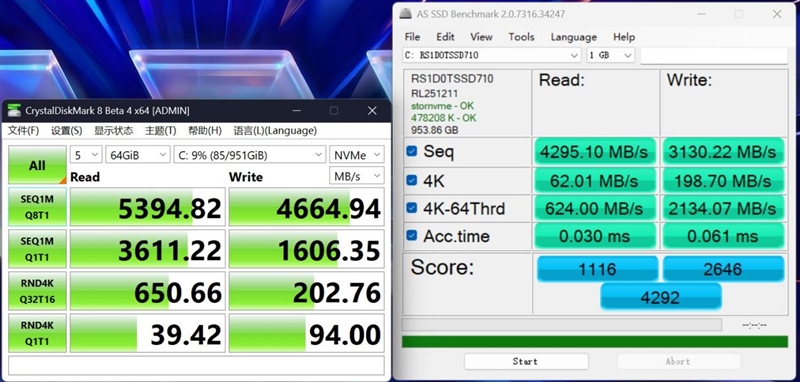This screenshot has height=382, width=800.
Task: Close the AS SSD Benchmark window
Action: (x=777, y=14)
